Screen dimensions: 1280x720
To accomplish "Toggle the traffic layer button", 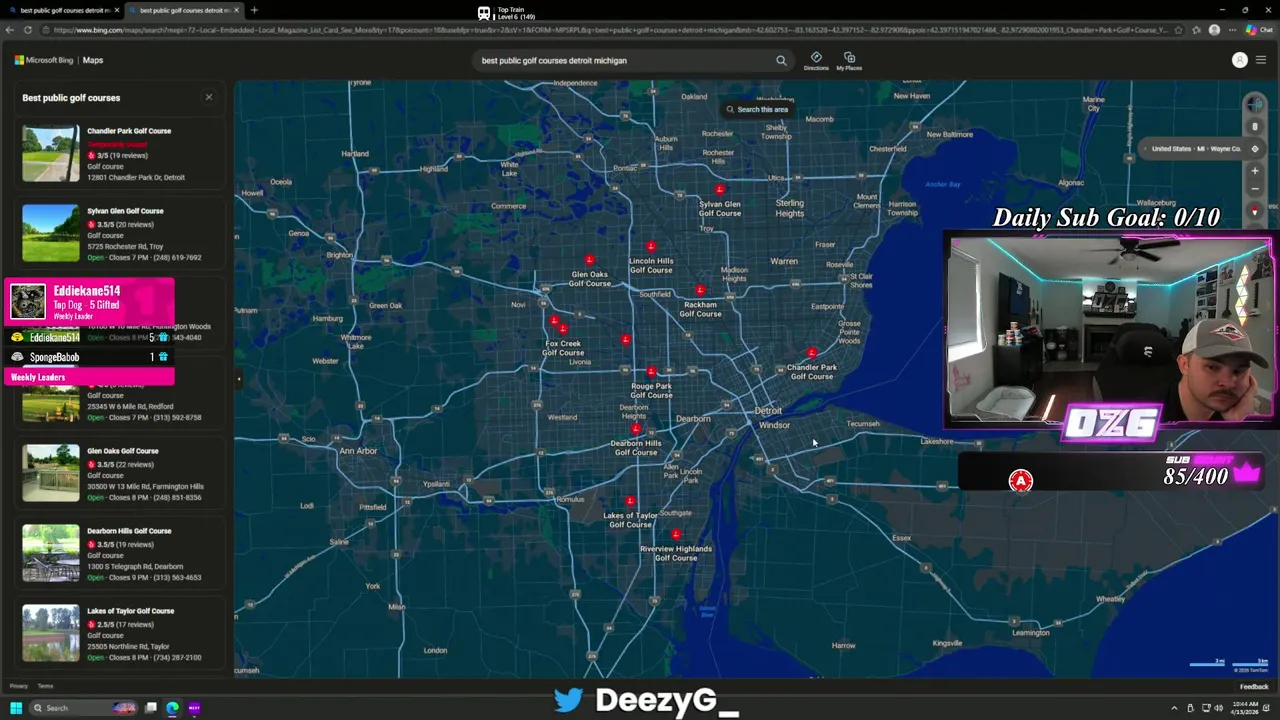I will pyautogui.click(x=1255, y=127).
